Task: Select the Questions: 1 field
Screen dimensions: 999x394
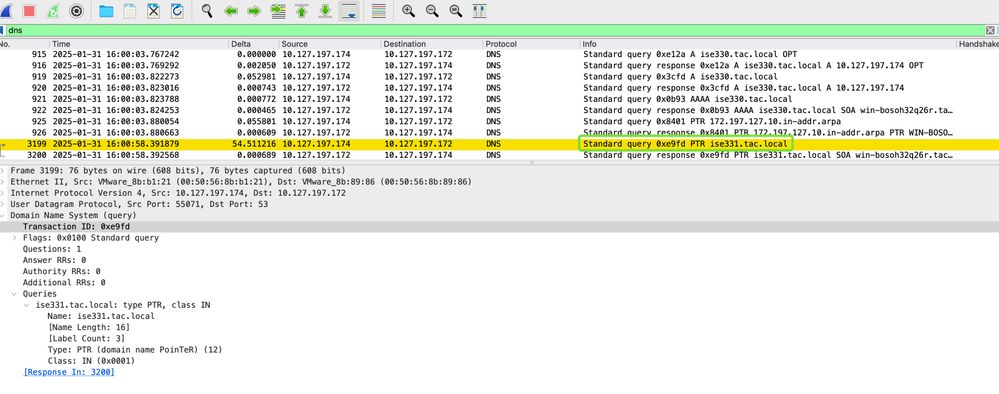Action: pyautogui.click(x=52, y=249)
